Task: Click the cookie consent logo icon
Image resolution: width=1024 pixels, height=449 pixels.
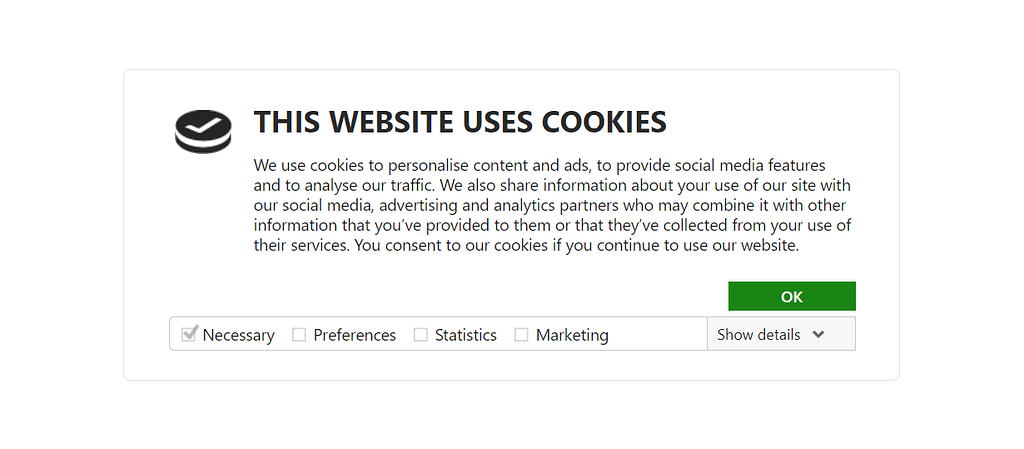Action: 203,131
